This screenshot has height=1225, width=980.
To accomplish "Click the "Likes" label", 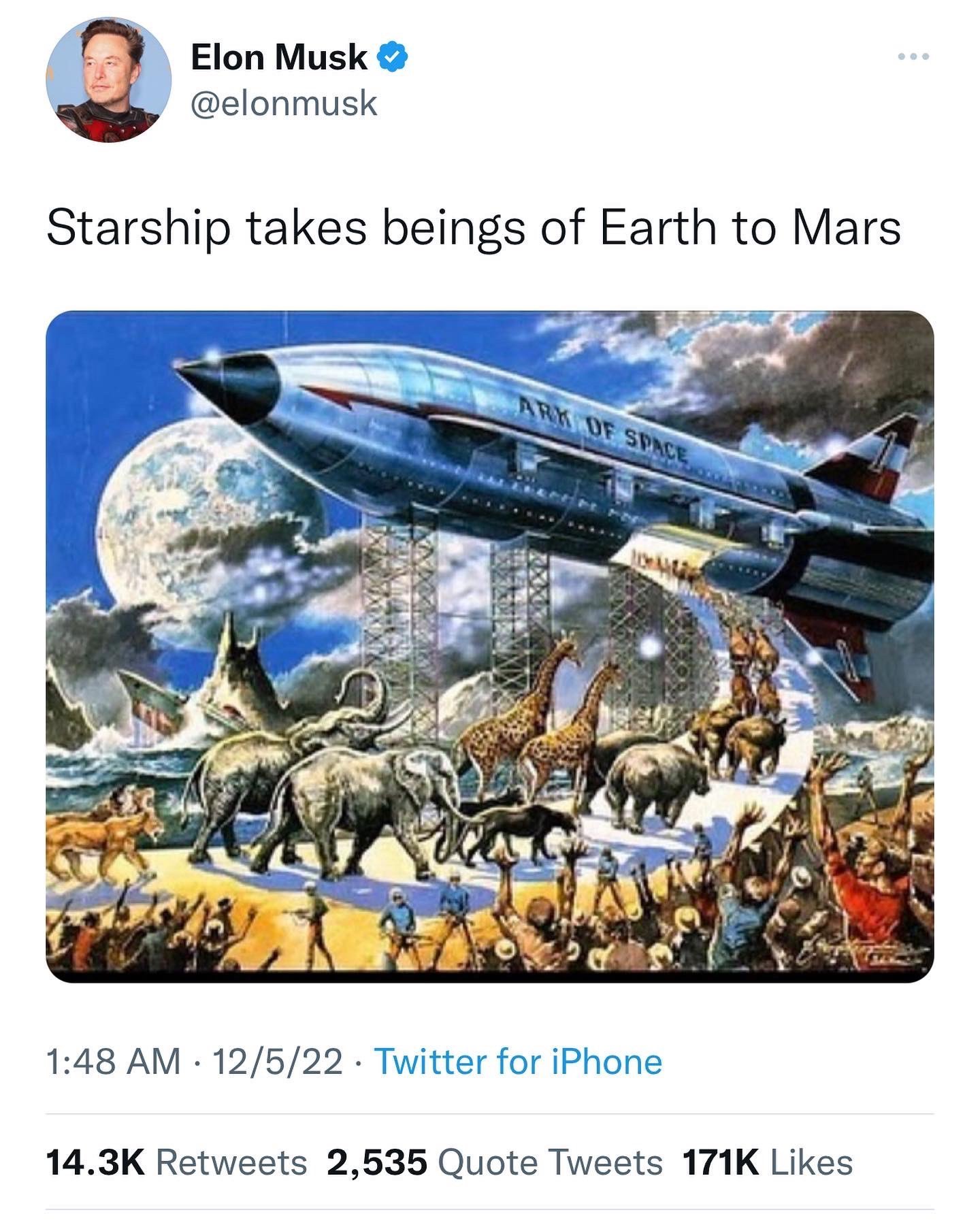I will 811,1162.
